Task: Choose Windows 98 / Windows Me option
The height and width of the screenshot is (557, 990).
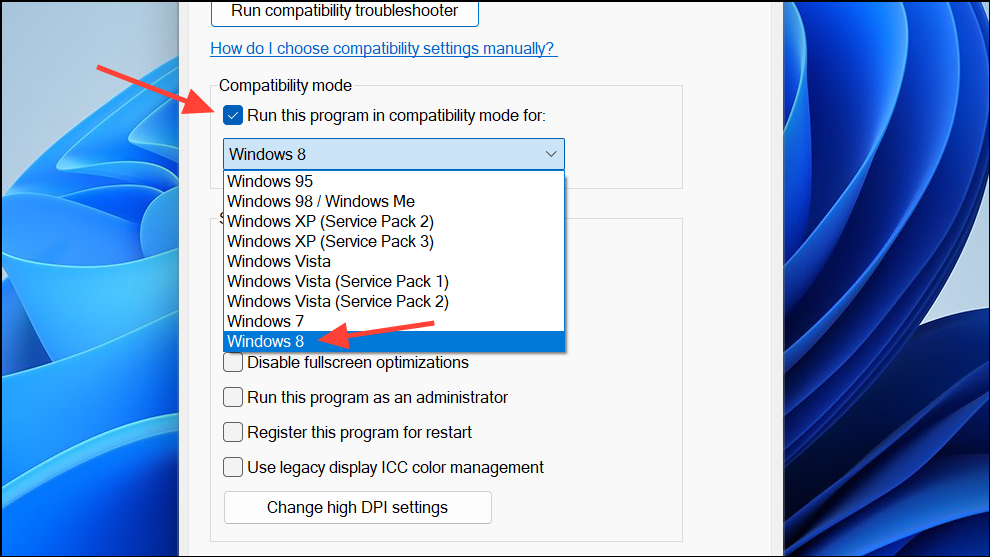Action: (x=321, y=201)
